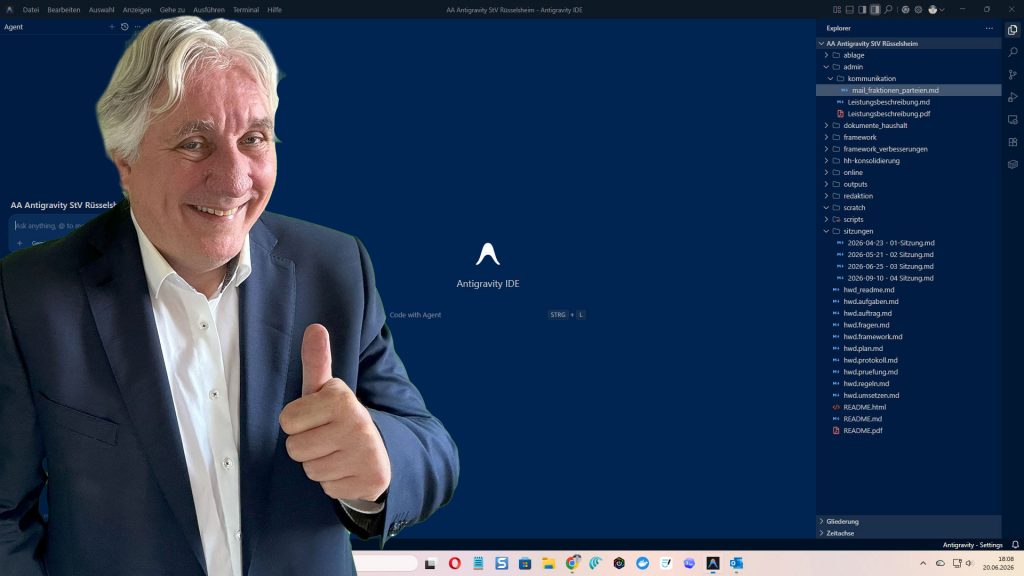1024x576 pixels.
Task: Toggle agent sidebar layout icon
Action: pyautogui.click(x=875, y=10)
